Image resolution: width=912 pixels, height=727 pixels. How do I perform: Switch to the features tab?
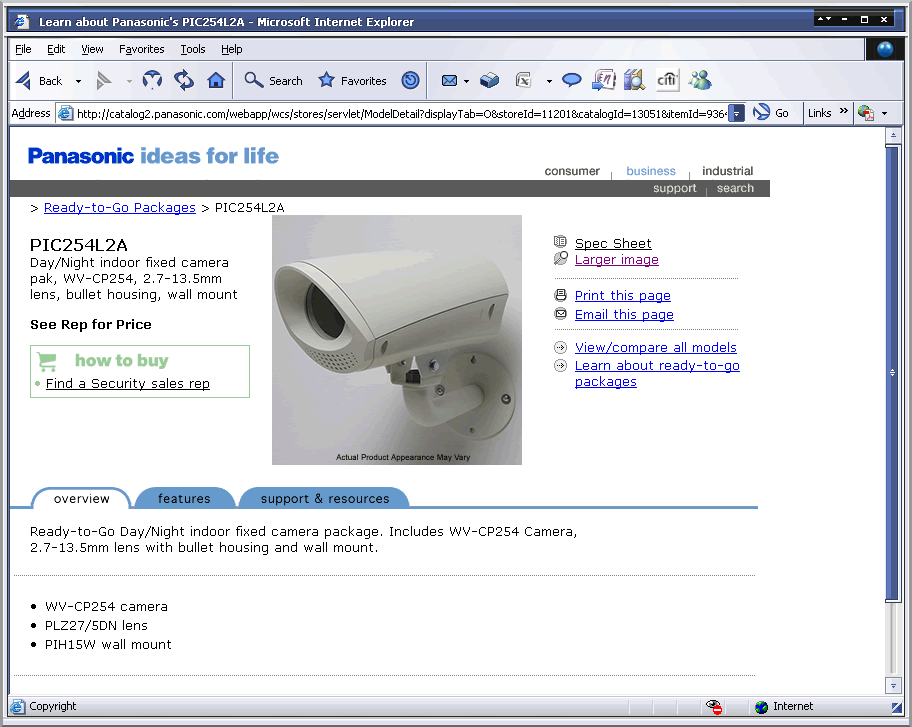tap(184, 498)
